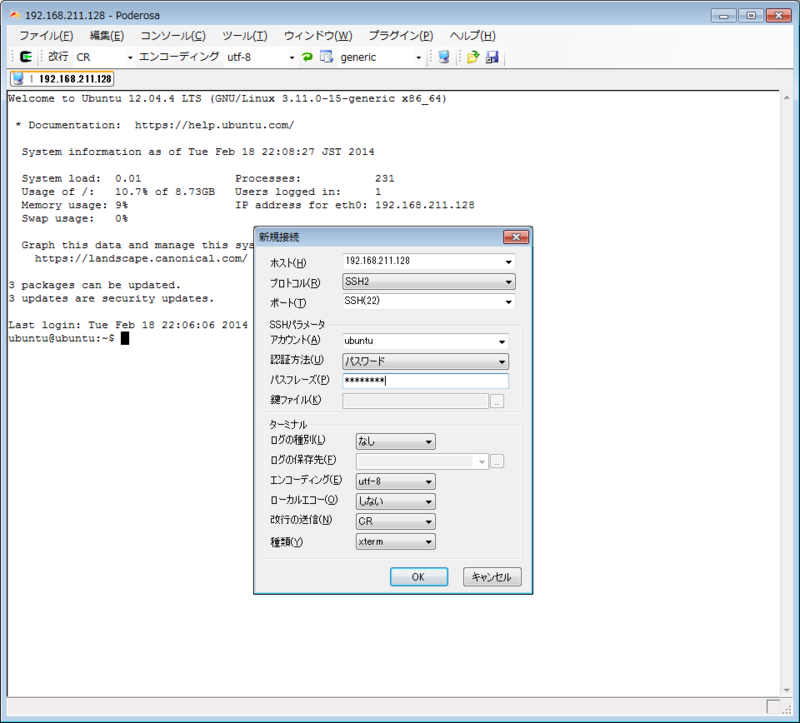800x723 pixels.
Task: Click the line feed display icon beside generic
Action: [x=326, y=57]
